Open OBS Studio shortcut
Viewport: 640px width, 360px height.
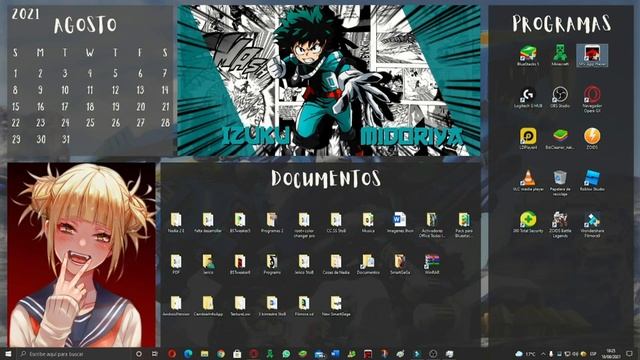[560, 97]
